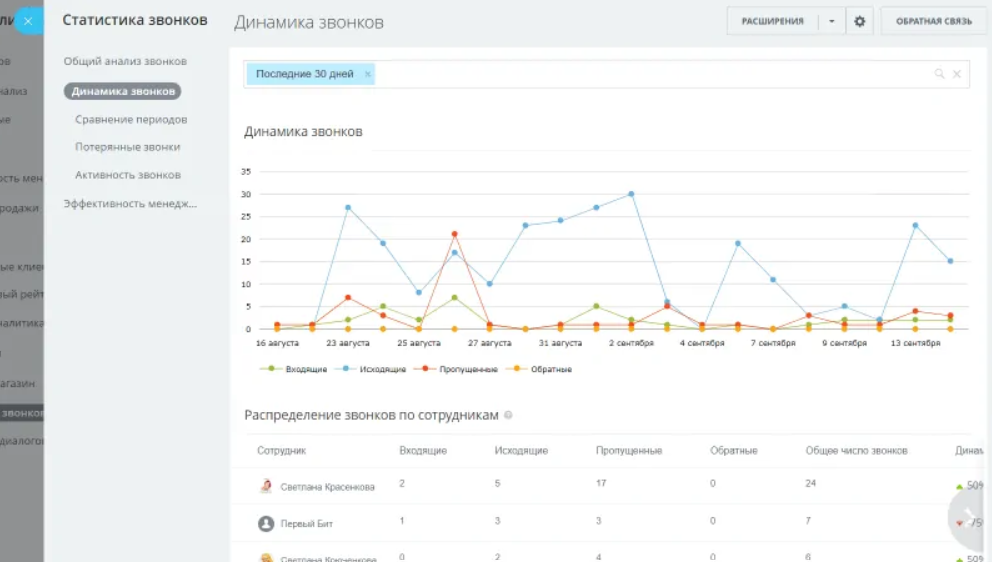
Task: Remove the 'Последние 30 дней' filter tag
Action: (367, 74)
